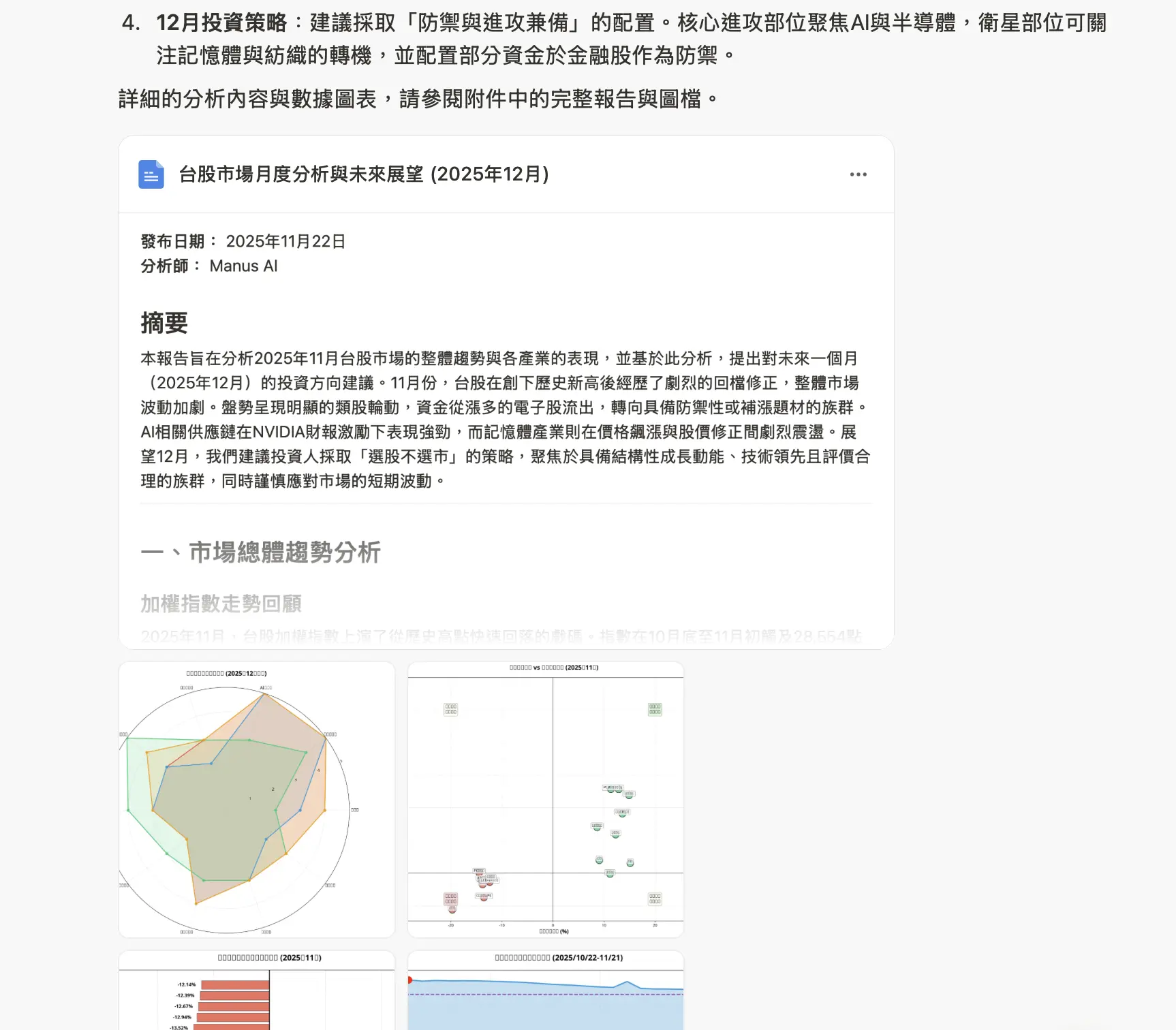Click the 加權指數走勢回顧 subheading

coord(221,604)
